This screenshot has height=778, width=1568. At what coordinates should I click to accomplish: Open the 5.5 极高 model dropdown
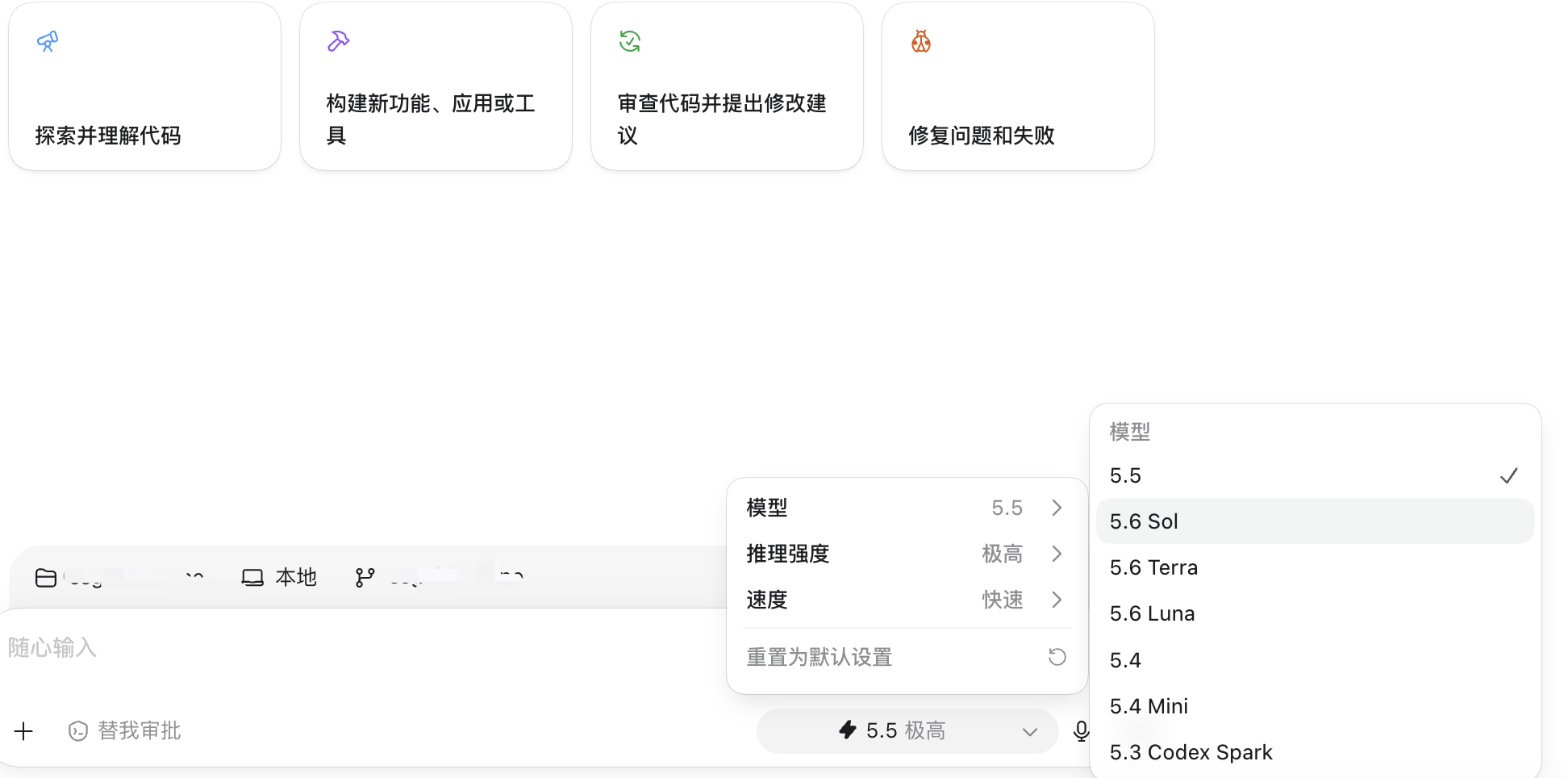point(907,731)
